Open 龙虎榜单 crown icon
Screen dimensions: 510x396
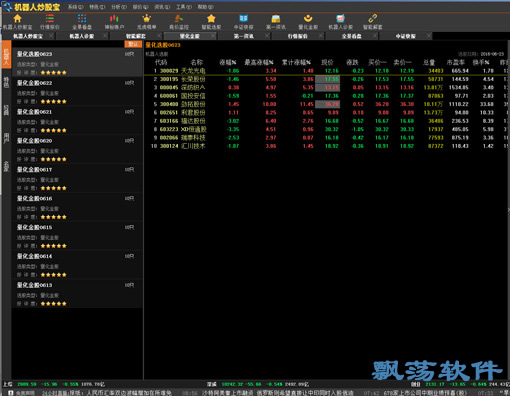click(147, 18)
